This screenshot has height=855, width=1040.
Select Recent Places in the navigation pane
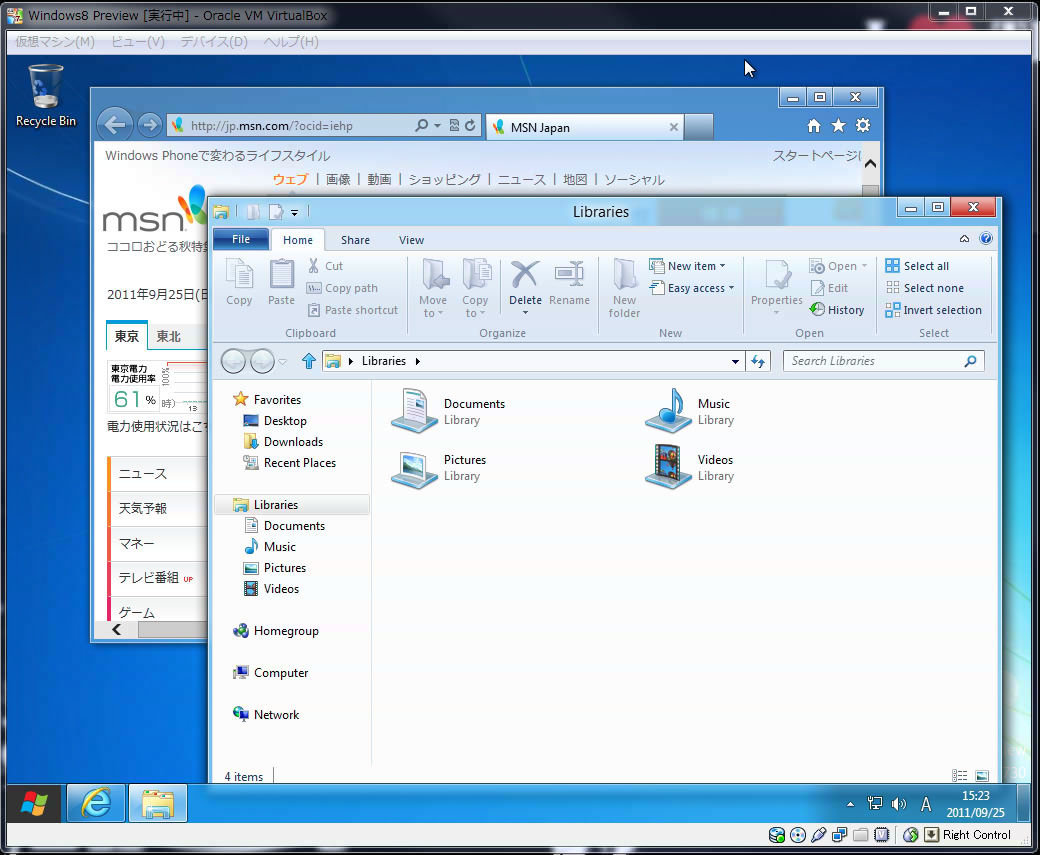(300, 463)
